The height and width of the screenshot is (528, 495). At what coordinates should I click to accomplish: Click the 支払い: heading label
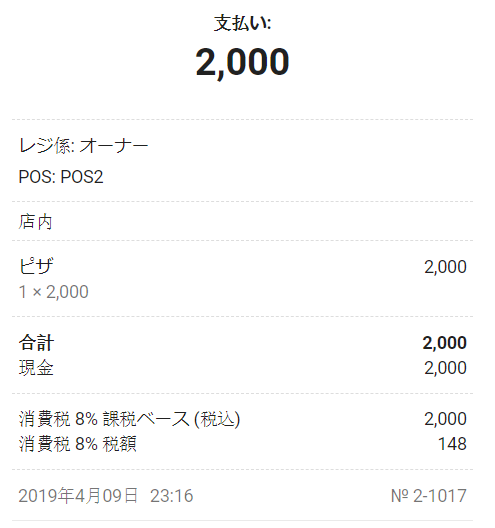click(242, 23)
